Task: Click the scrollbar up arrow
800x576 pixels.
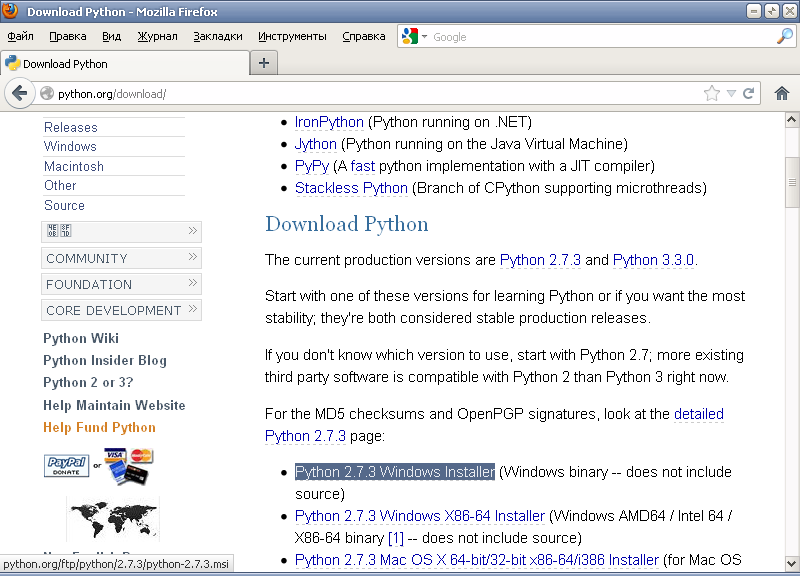Action: coord(792,120)
